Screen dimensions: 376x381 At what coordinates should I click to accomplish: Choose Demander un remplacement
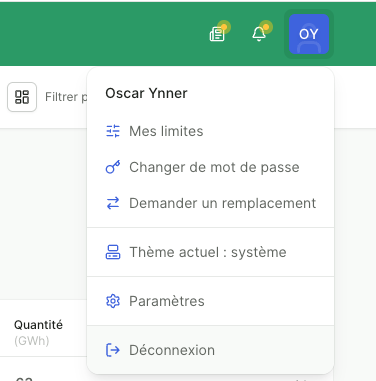tap(210, 203)
